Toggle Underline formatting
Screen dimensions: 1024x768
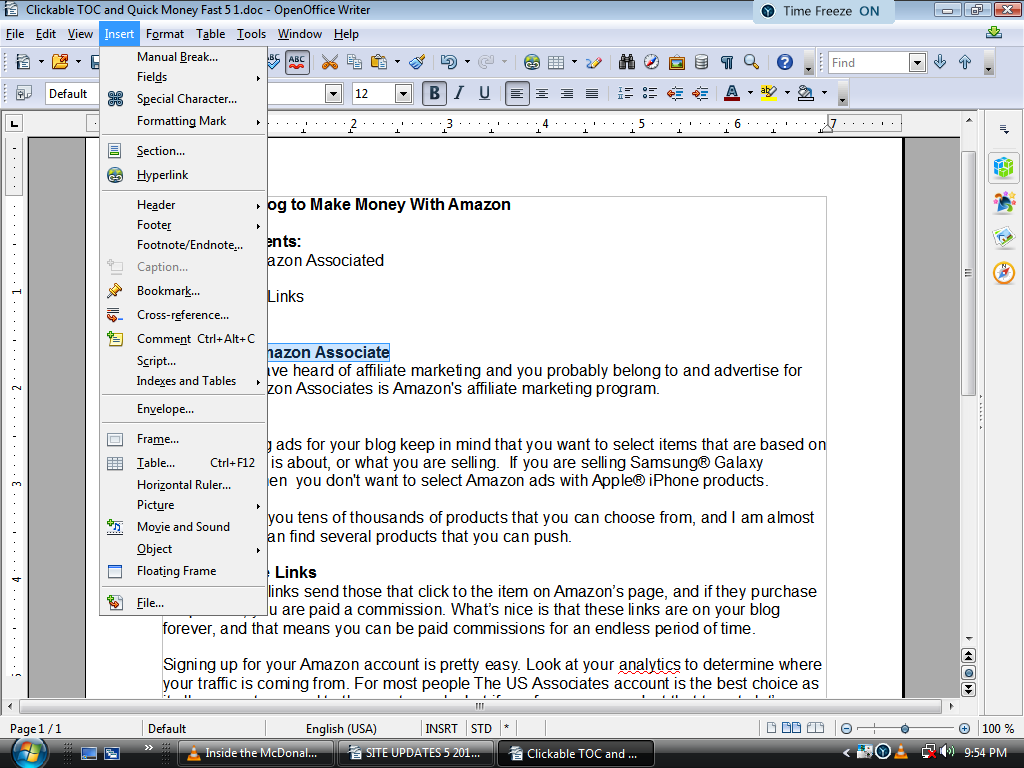tap(484, 93)
